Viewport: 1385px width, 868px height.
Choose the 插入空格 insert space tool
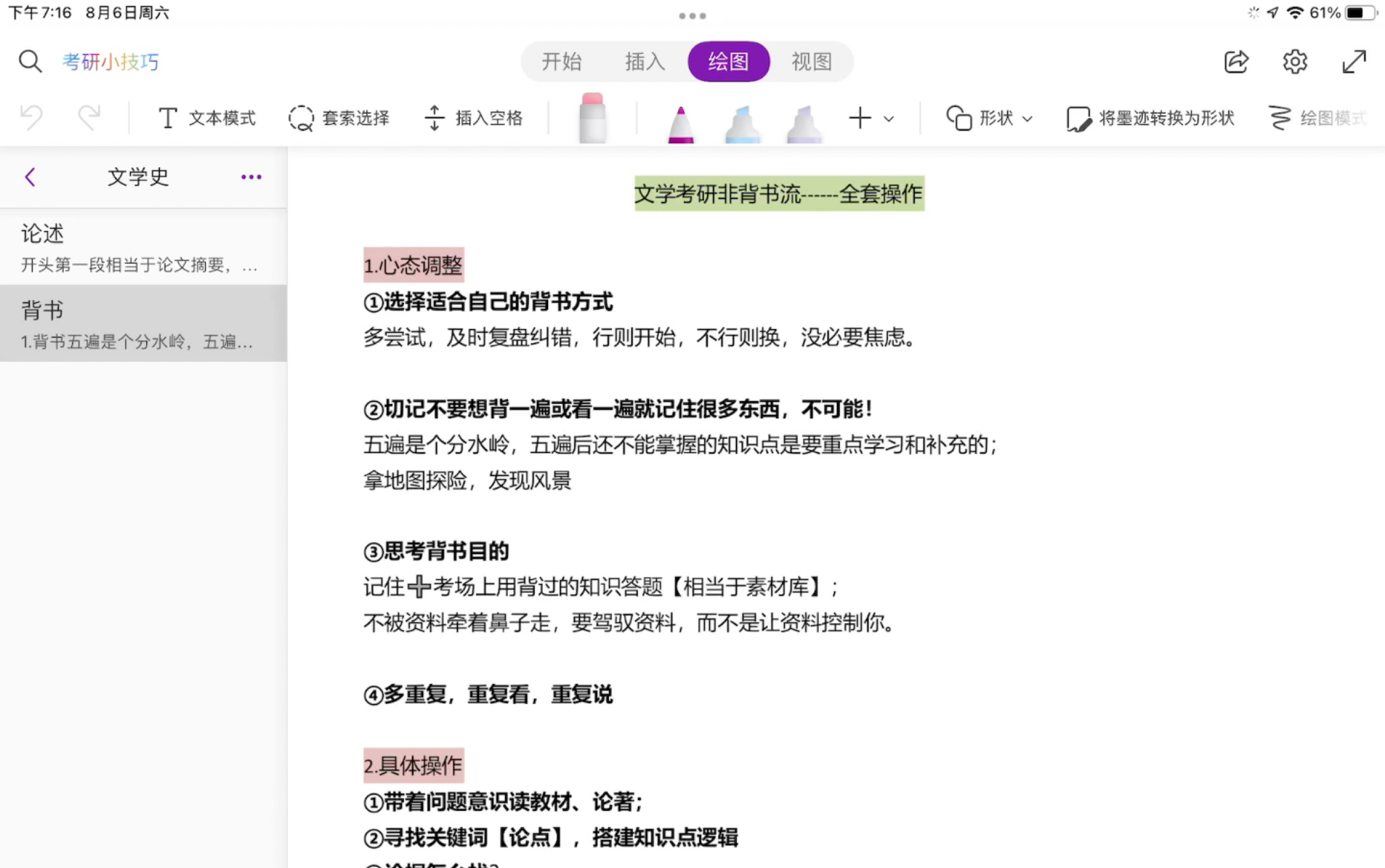pos(474,118)
